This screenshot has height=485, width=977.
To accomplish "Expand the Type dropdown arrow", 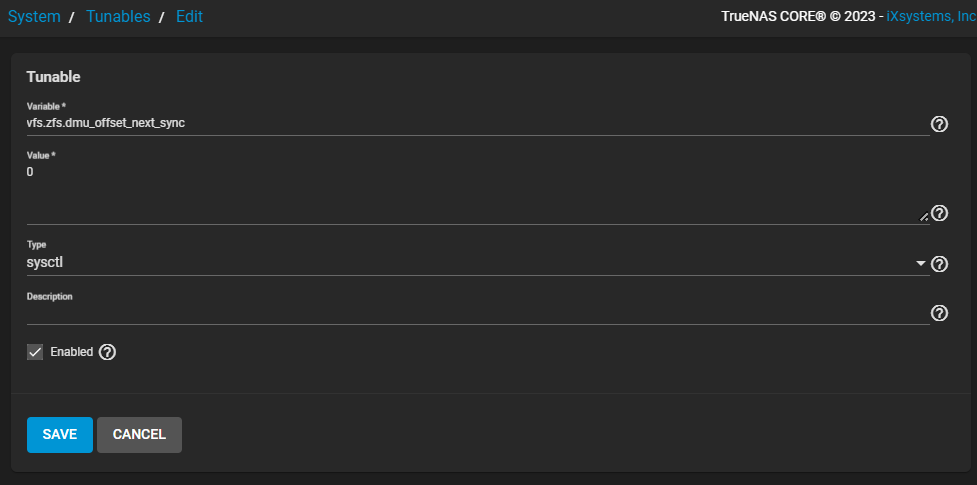I will coord(920,264).
